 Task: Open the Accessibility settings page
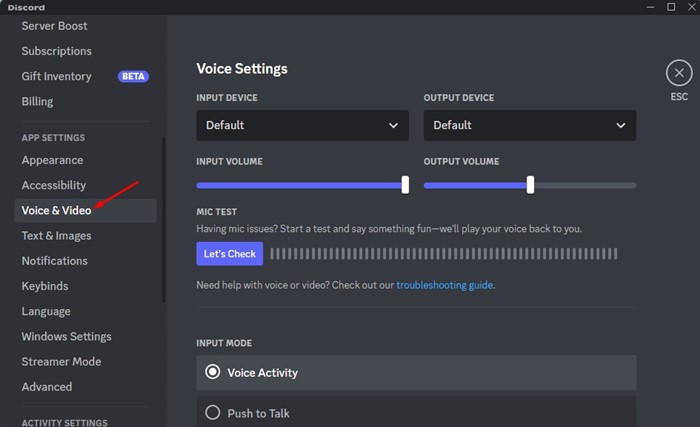54,185
